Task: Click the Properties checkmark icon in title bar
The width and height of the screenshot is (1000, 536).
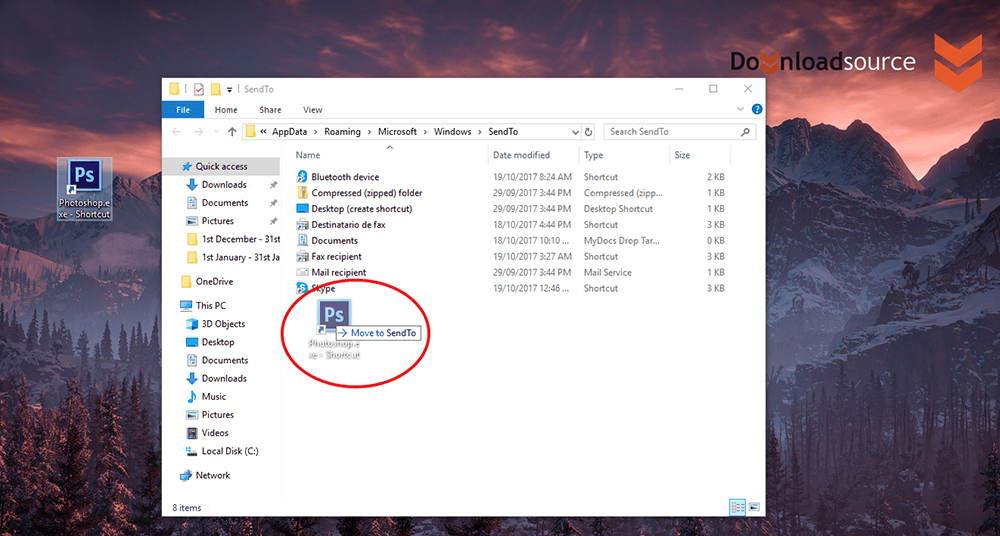Action: 198,89
